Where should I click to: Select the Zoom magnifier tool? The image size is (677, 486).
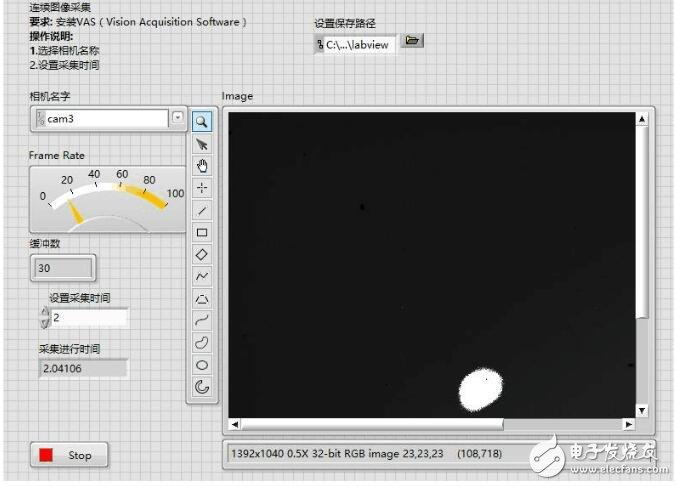202,121
